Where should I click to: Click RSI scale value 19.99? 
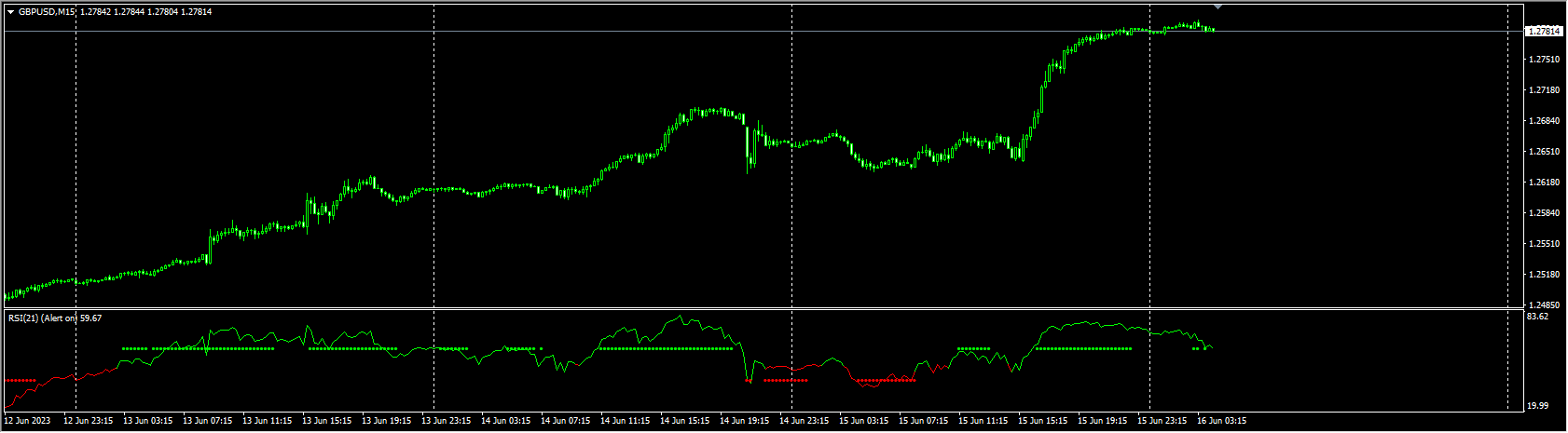pos(1537,406)
